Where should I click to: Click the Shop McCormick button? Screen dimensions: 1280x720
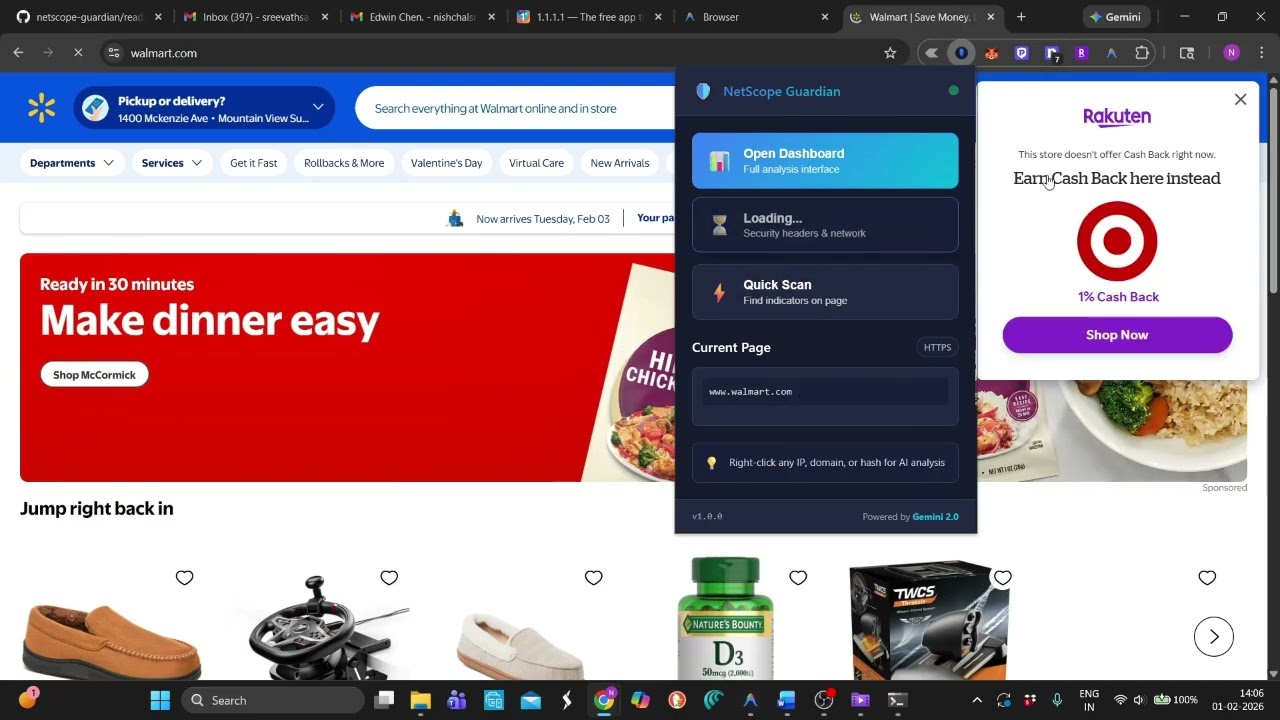(94, 375)
